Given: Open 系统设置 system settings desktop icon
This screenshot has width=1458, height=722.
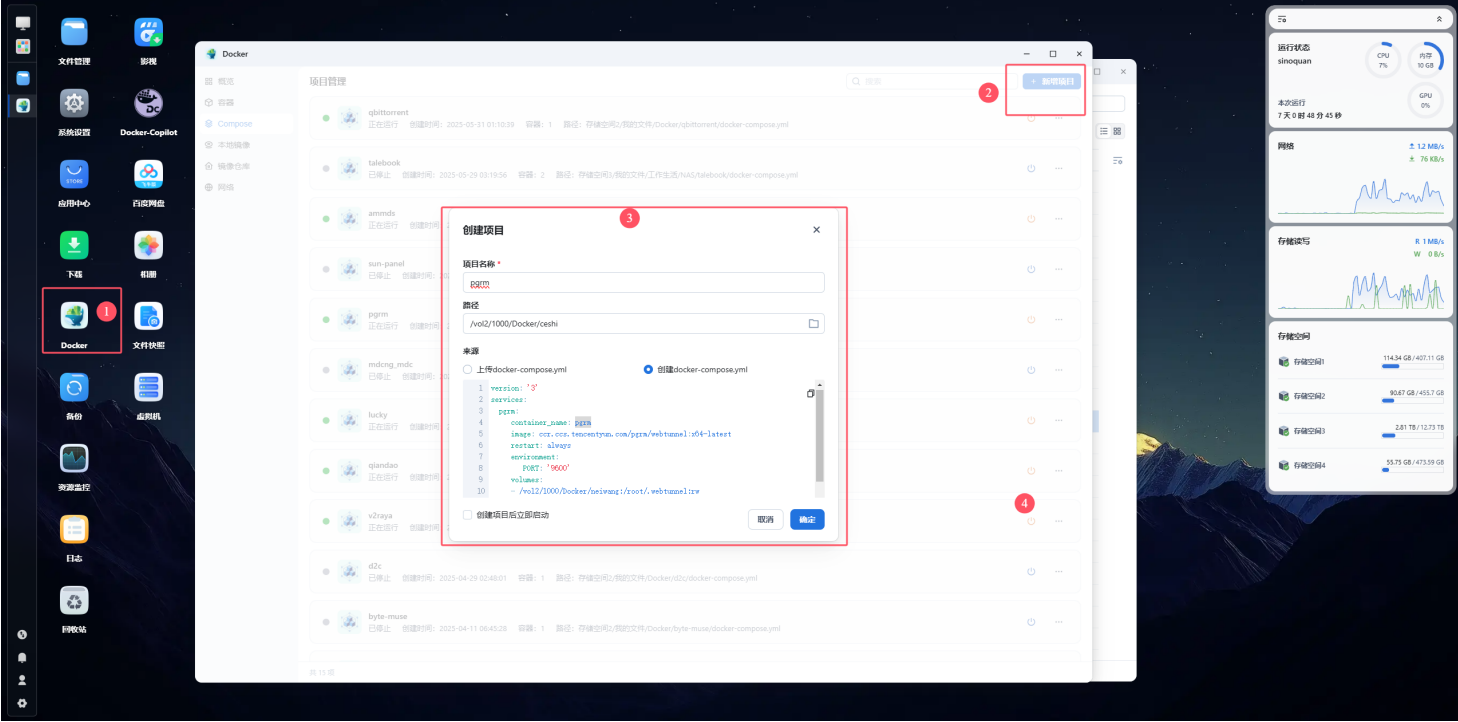Looking at the screenshot, I should click(x=74, y=103).
